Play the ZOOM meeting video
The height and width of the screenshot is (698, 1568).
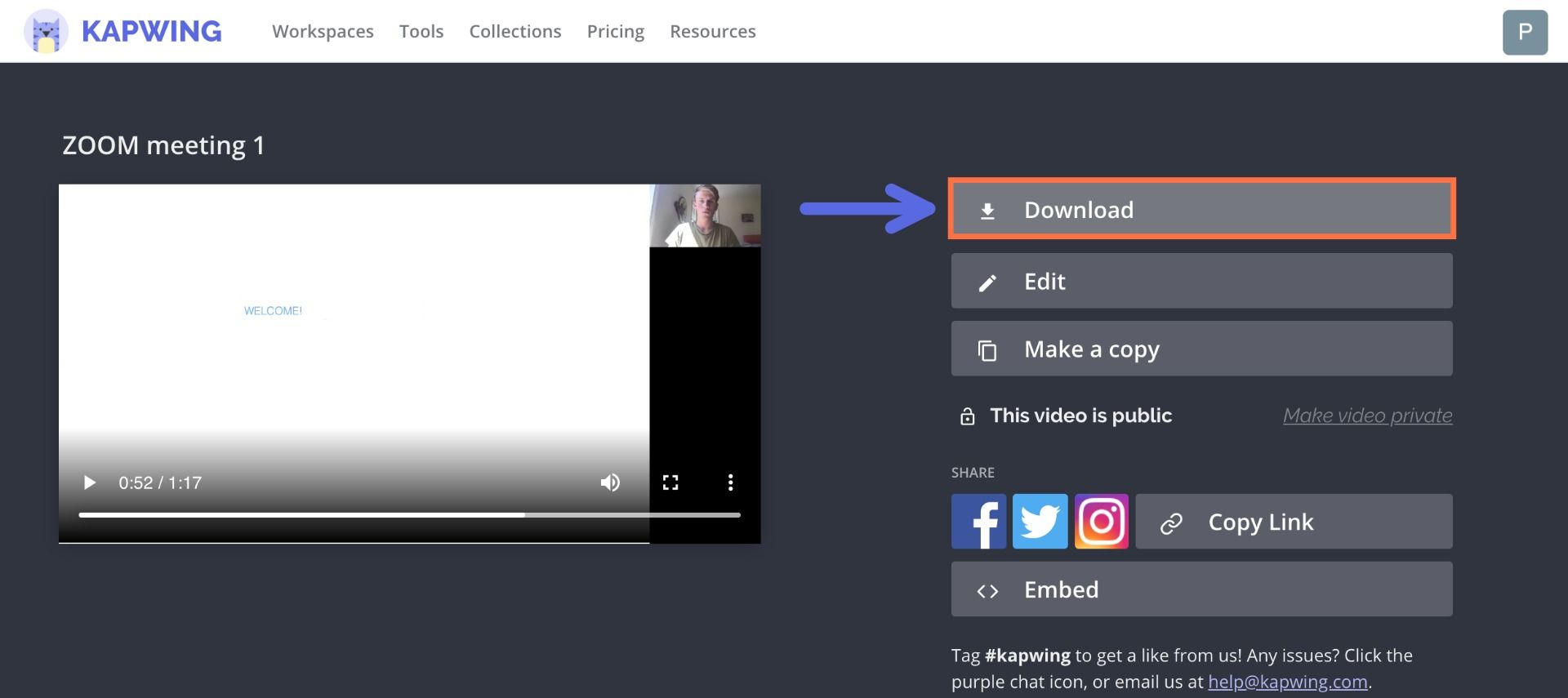(x=90, y=482)
